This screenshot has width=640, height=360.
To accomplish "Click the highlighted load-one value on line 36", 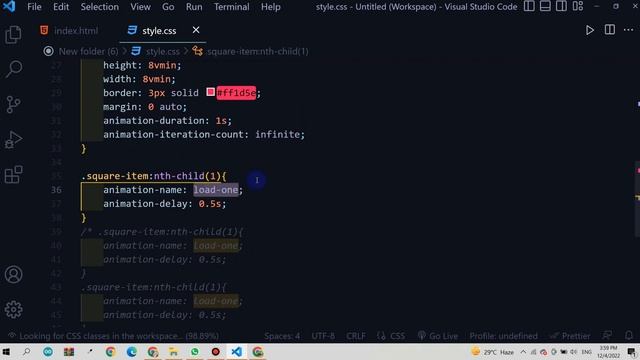I will click(x=216, y=190).
